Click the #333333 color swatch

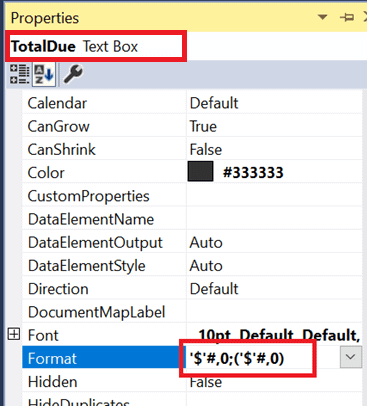pyautogui.click(x=200, y=171)
